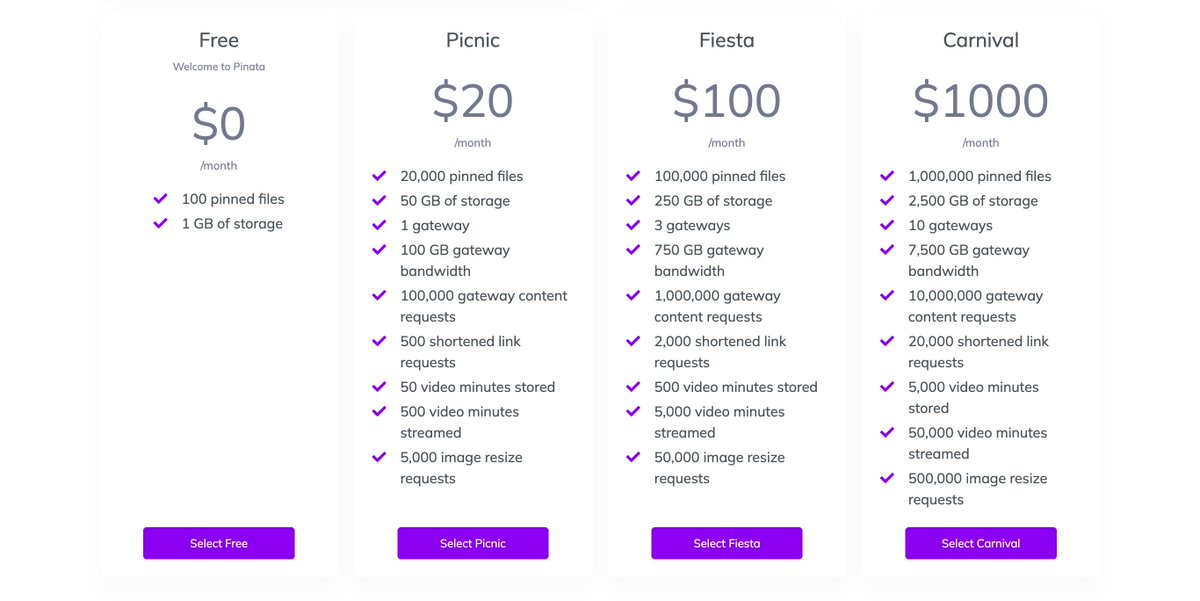Viewport: 1200px width, 601px height.
Task: Pick the Select Fiesta plan button
Action: point(727,543)
